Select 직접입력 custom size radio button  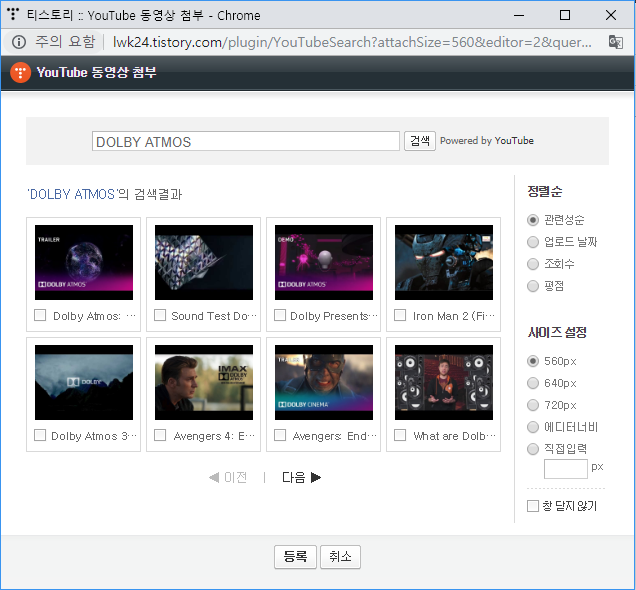tap(533, 449)
